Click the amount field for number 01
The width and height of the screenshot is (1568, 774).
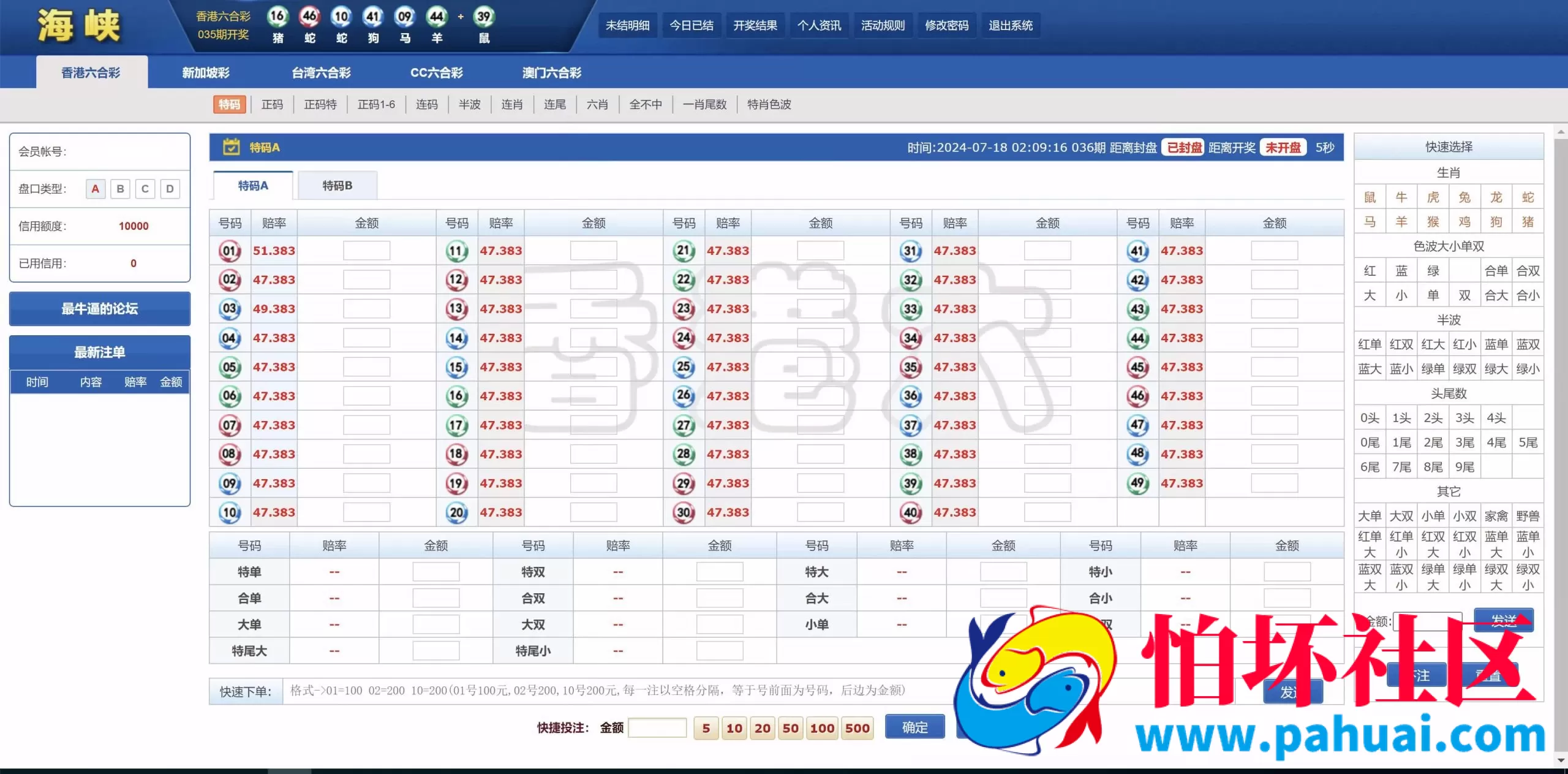(x=366, y=251)
